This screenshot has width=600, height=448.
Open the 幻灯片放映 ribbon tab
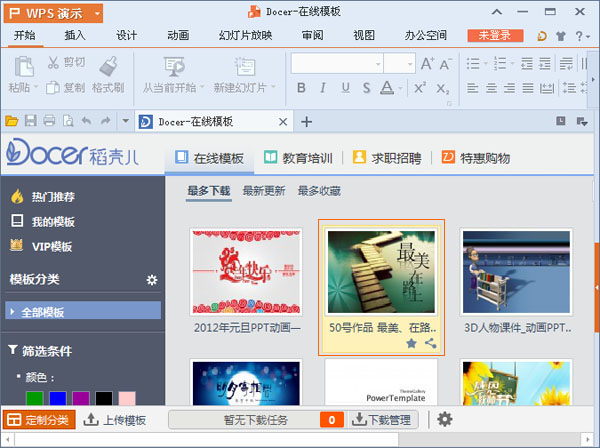[x=245, y=36]
